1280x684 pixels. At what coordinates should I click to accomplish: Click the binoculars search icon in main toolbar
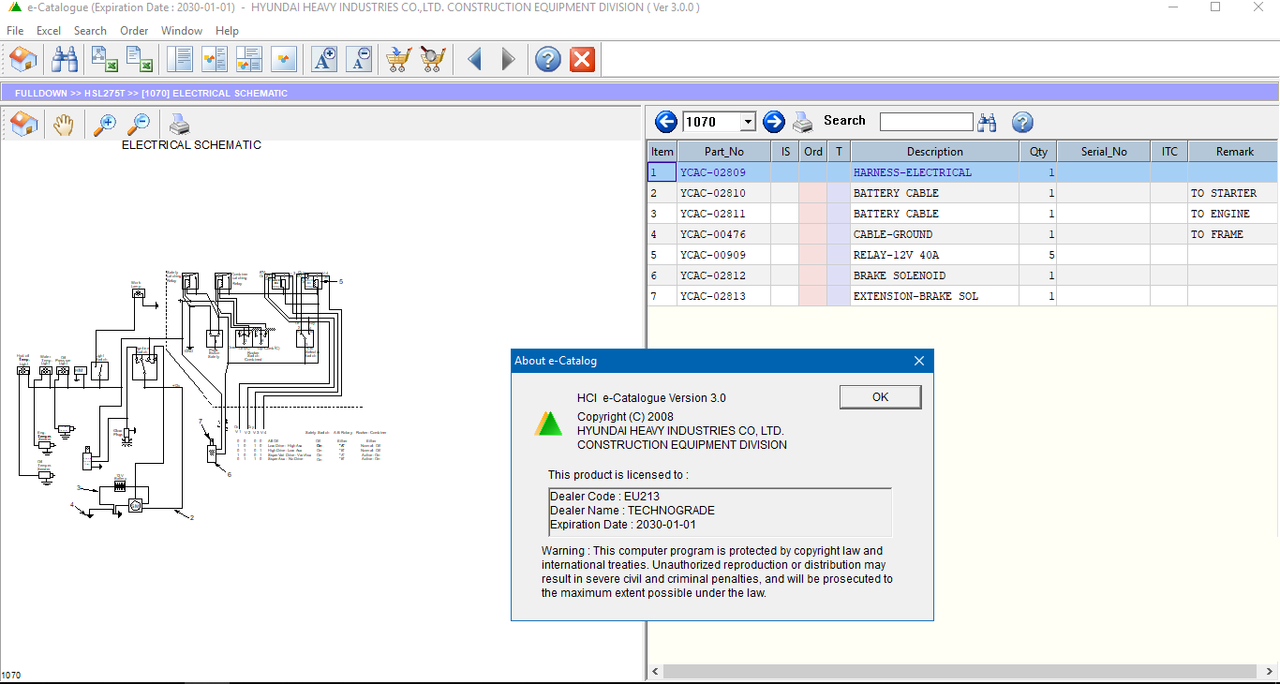(x=65, y=60)
